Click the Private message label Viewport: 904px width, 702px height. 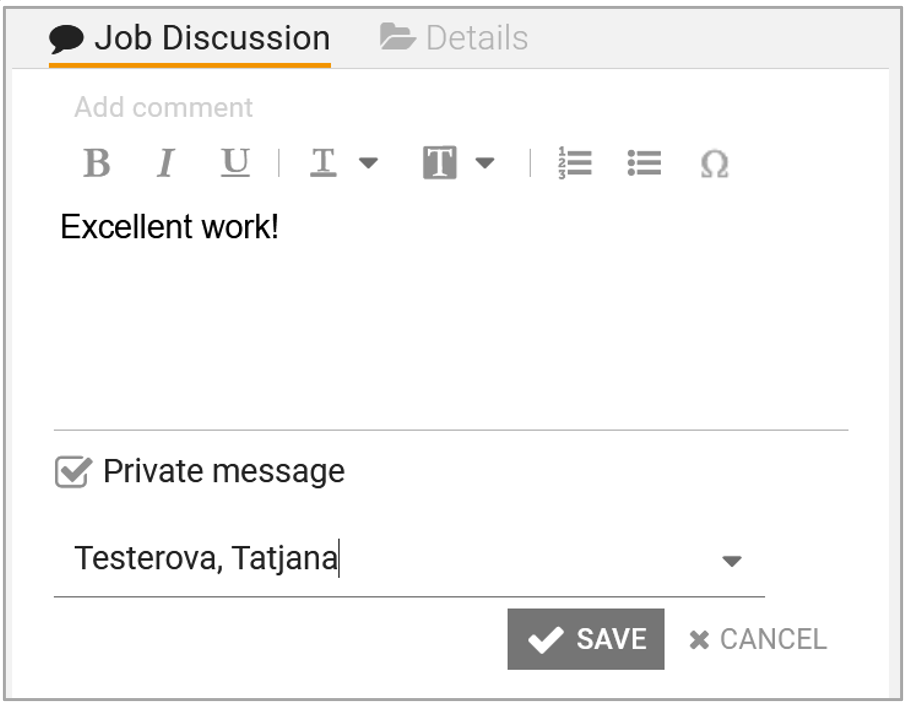pos(224,472)
